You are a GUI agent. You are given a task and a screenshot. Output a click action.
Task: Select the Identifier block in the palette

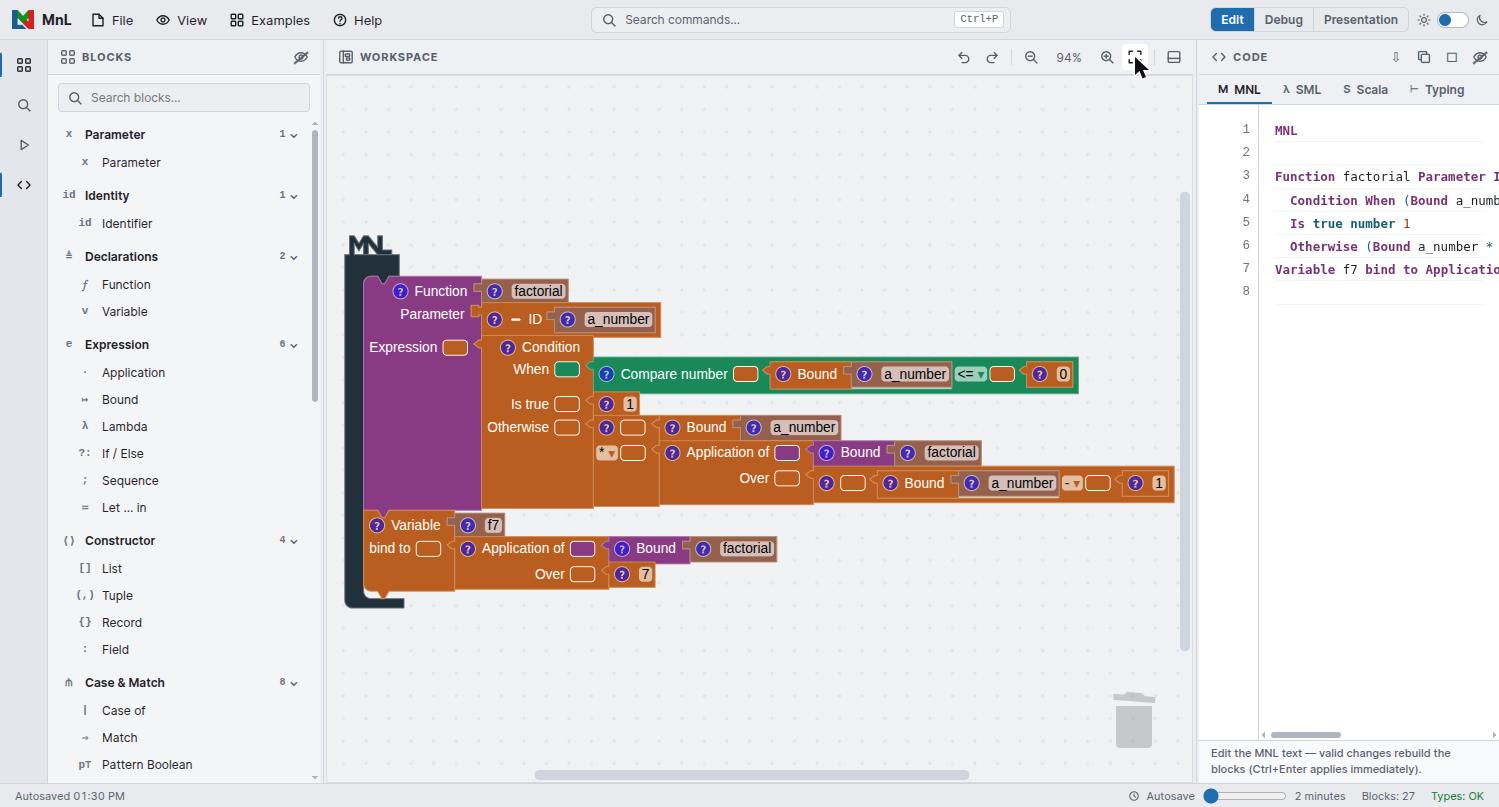coord(127,223)
